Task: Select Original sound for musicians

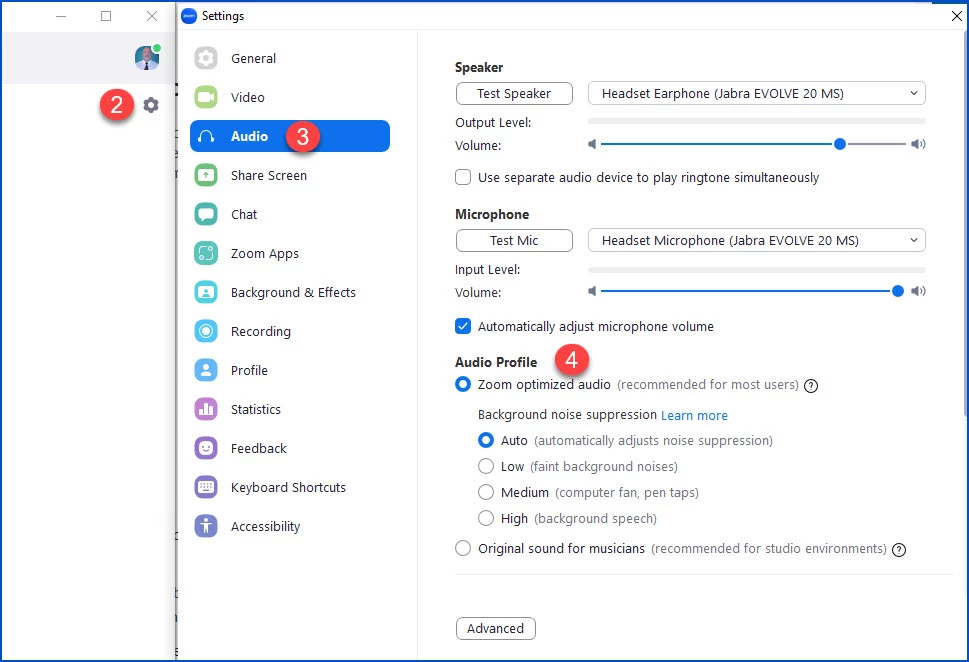Action: pos(463,548)
